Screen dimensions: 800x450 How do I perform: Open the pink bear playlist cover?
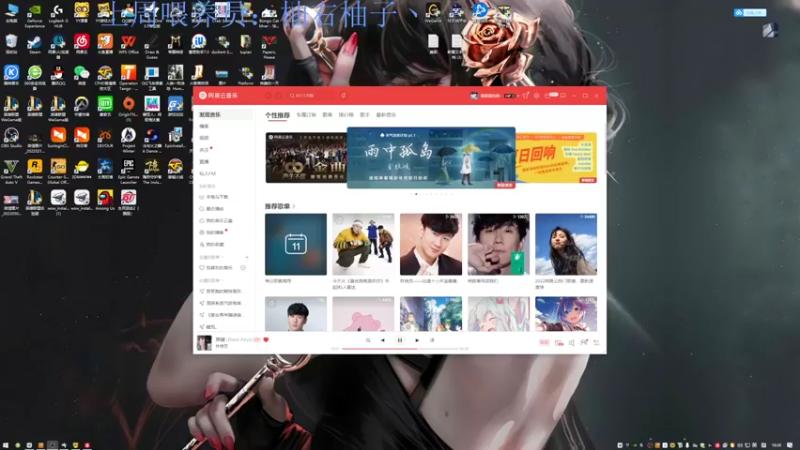[363, 314]
